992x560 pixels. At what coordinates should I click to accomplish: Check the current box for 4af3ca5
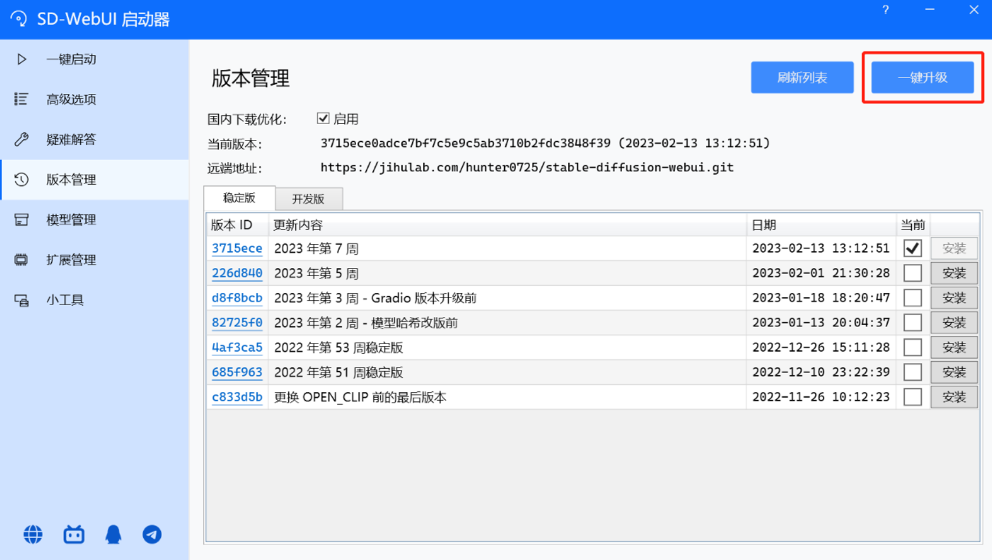(912, 347)
